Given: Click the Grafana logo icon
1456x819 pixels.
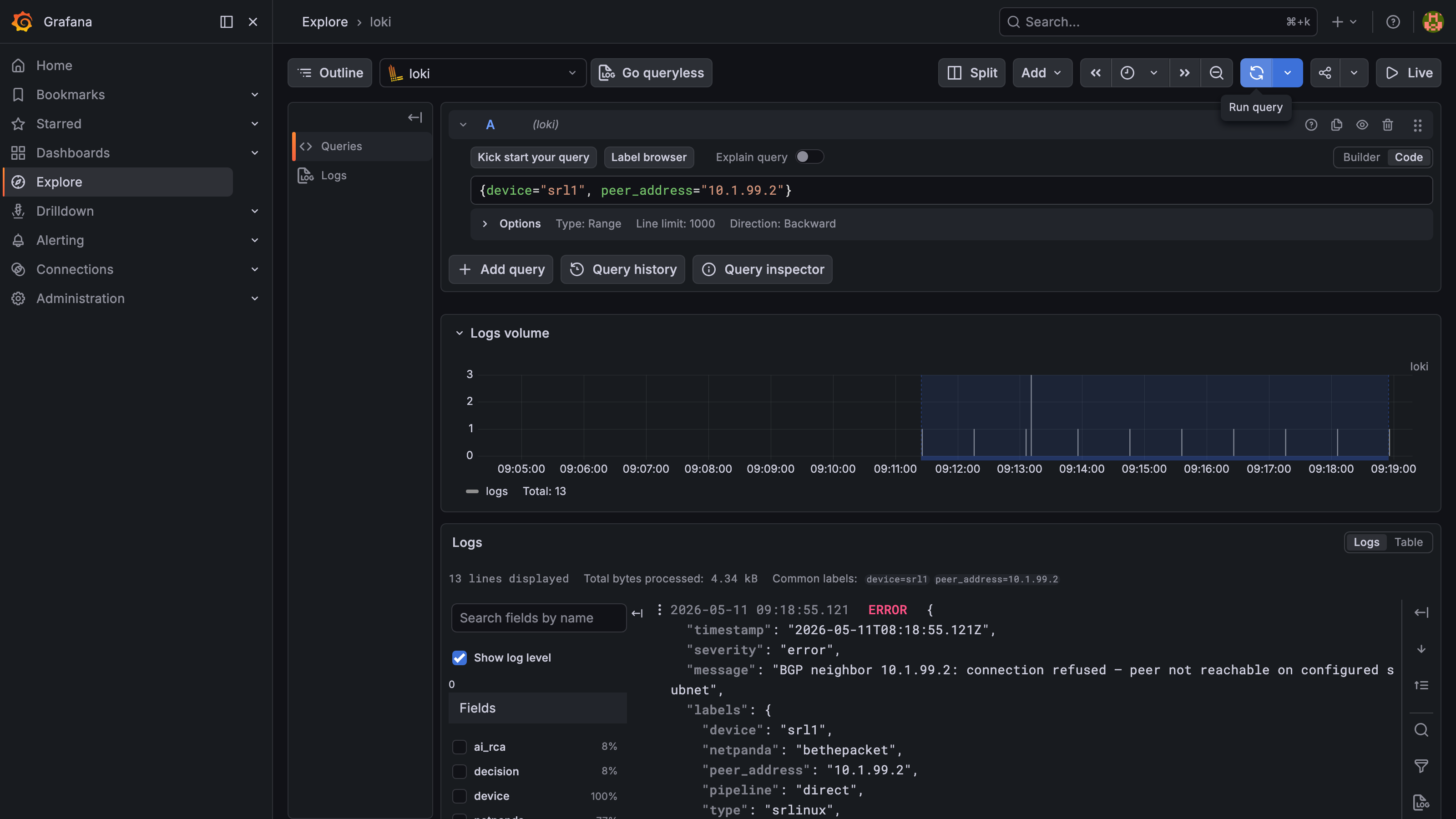Looking at the screenshot, I should click(22, 21).
